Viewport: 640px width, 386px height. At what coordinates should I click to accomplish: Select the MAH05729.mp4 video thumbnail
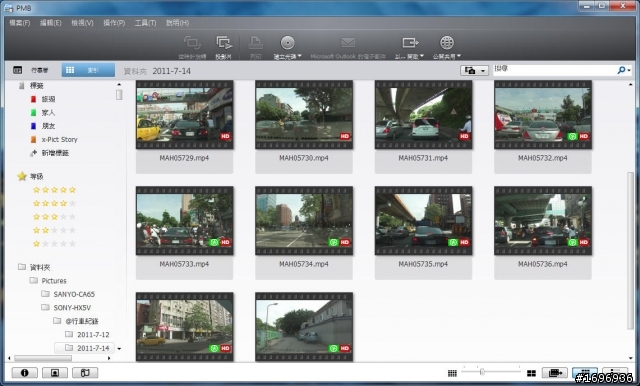click(x=184, y=115)
